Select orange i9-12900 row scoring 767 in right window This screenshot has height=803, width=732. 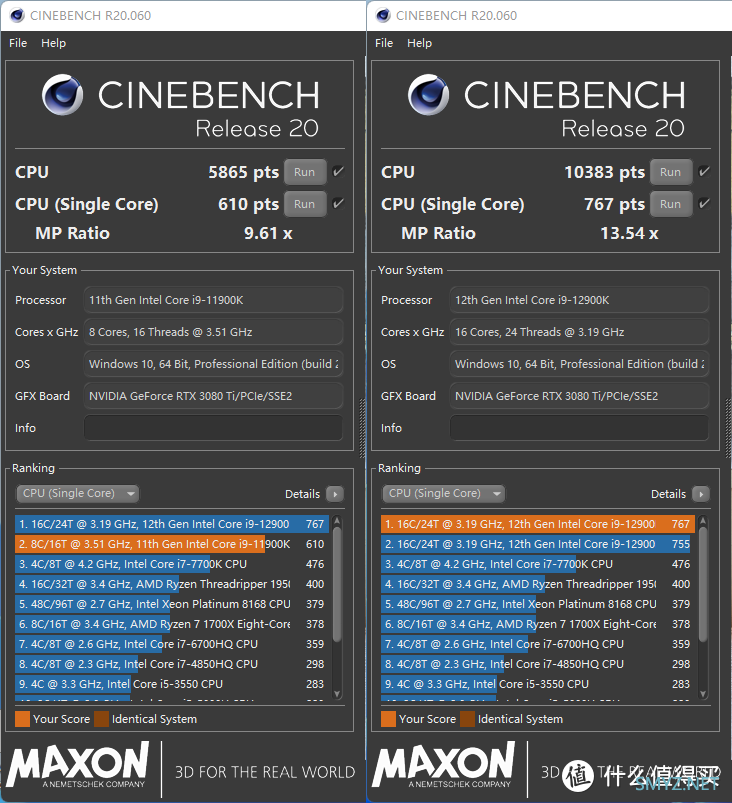pyautogui.click(x=538, y=524)
